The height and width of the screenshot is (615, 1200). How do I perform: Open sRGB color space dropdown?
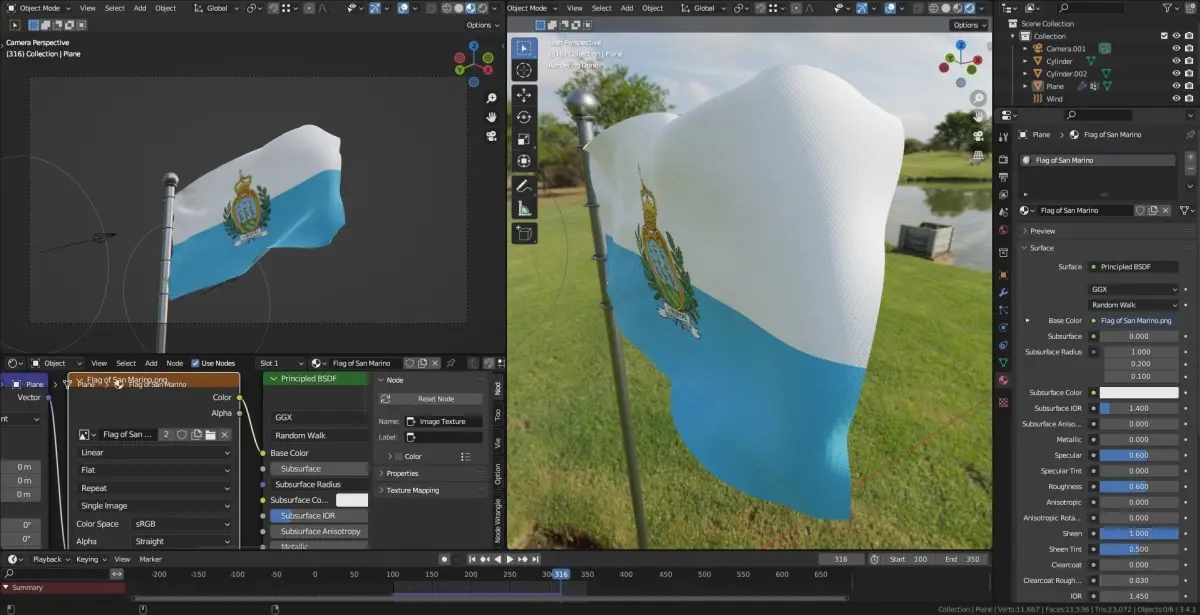click(x=181, y=524)
